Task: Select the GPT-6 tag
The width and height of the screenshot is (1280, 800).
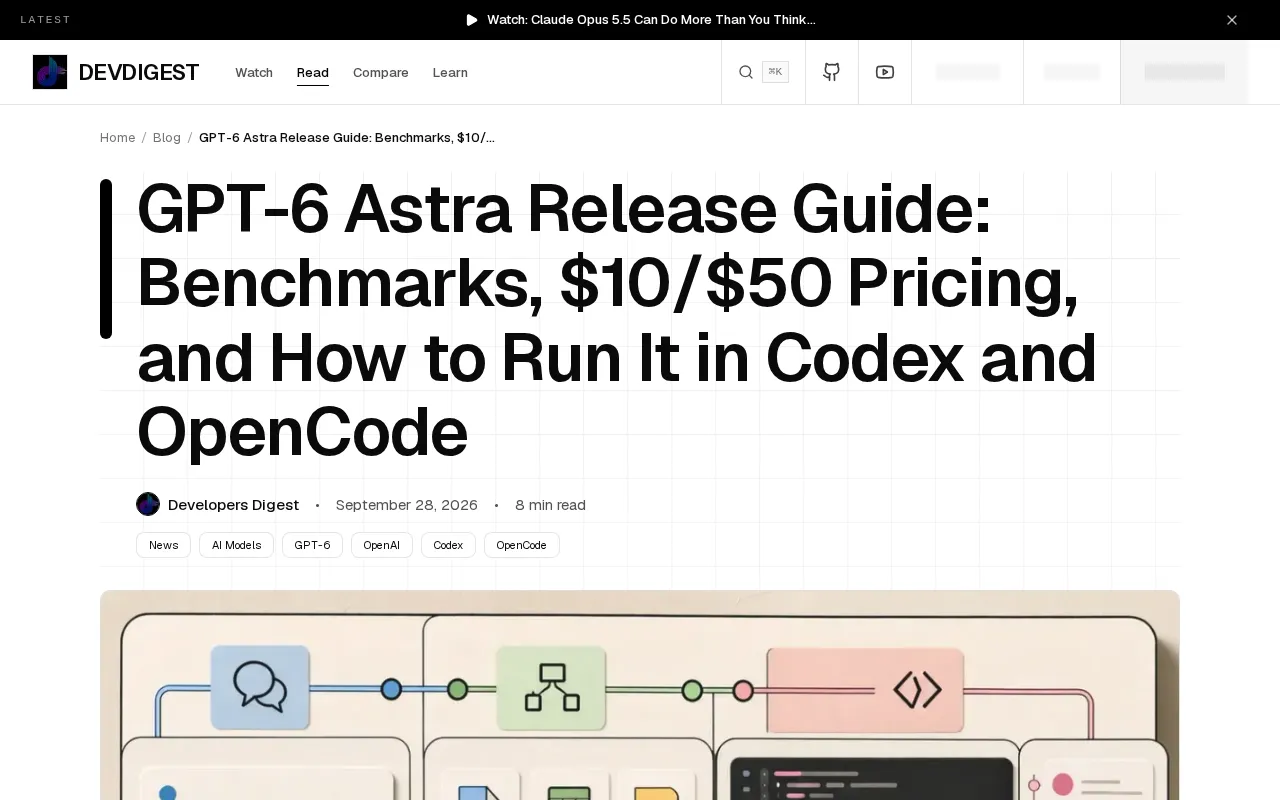Action: (312, 545)
